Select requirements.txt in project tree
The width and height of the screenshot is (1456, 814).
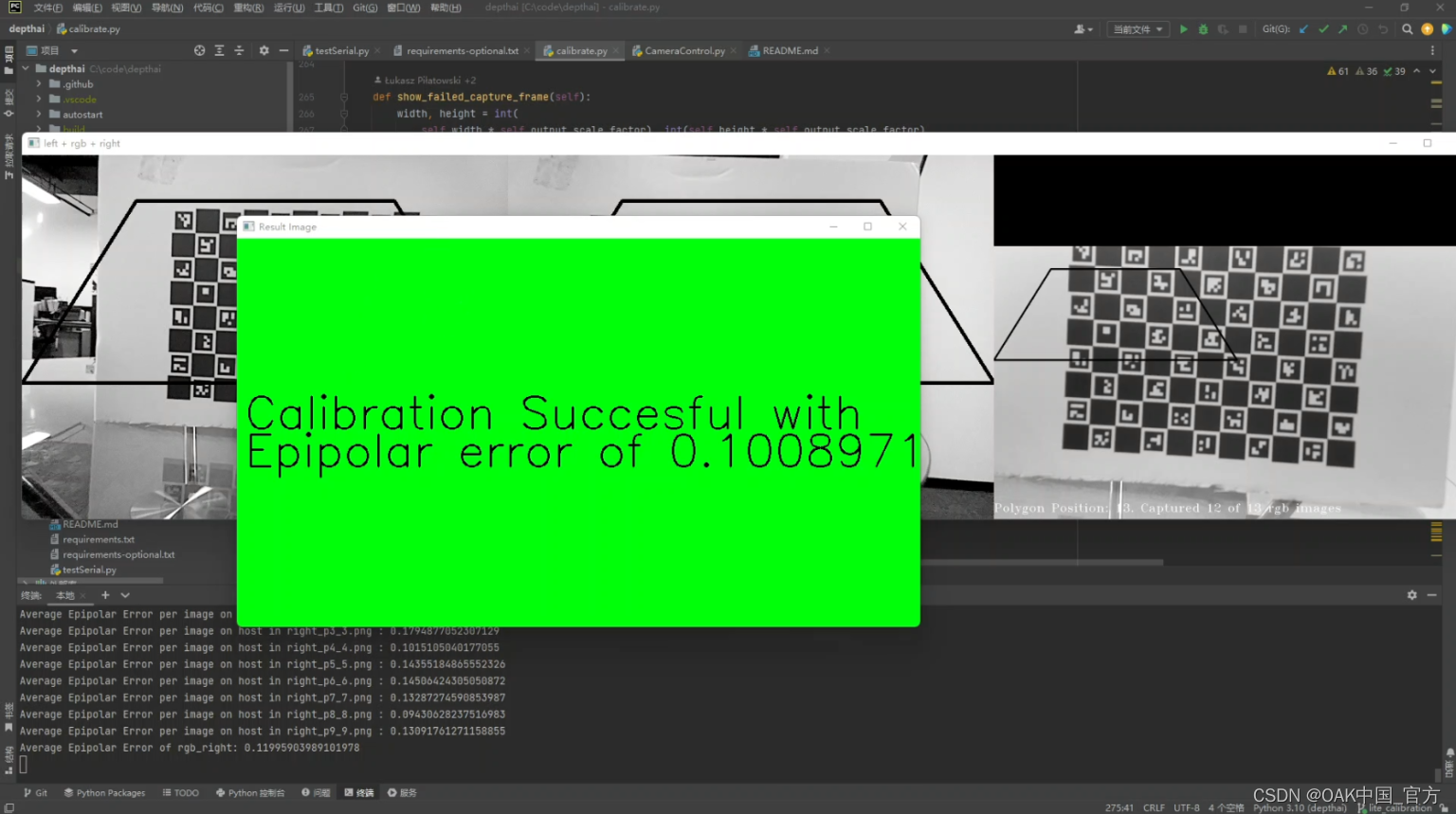[x=99, y=539]
